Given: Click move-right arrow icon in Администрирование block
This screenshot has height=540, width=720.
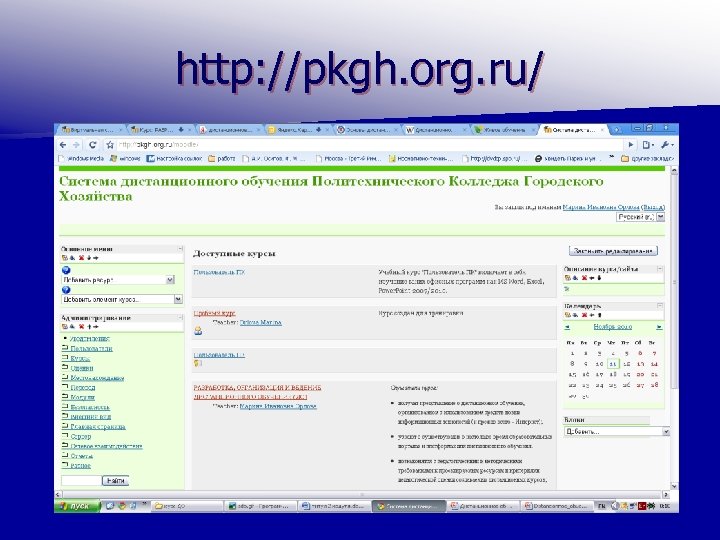Looking at the screenshot, I should click(96, 326).
